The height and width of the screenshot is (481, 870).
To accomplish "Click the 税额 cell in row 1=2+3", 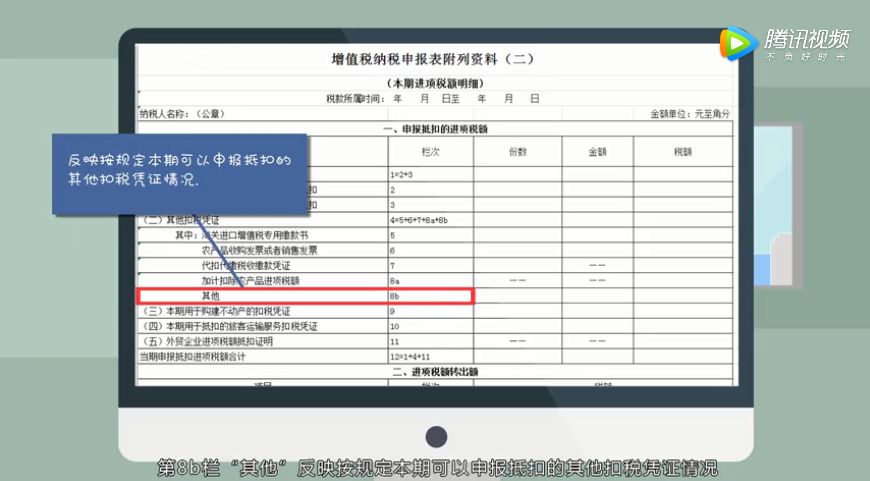I will coord(683,174).
